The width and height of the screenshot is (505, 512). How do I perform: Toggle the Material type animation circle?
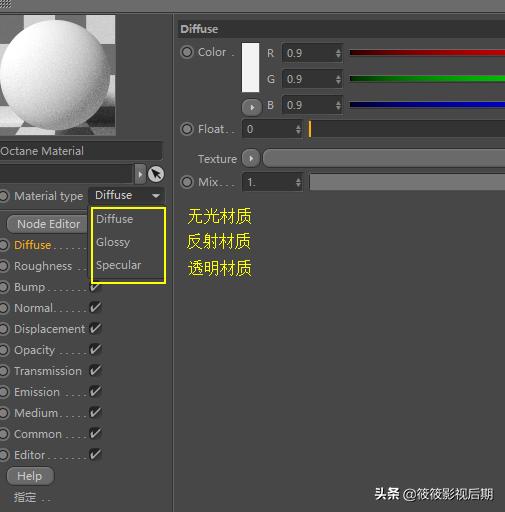[x=4, y=196]
